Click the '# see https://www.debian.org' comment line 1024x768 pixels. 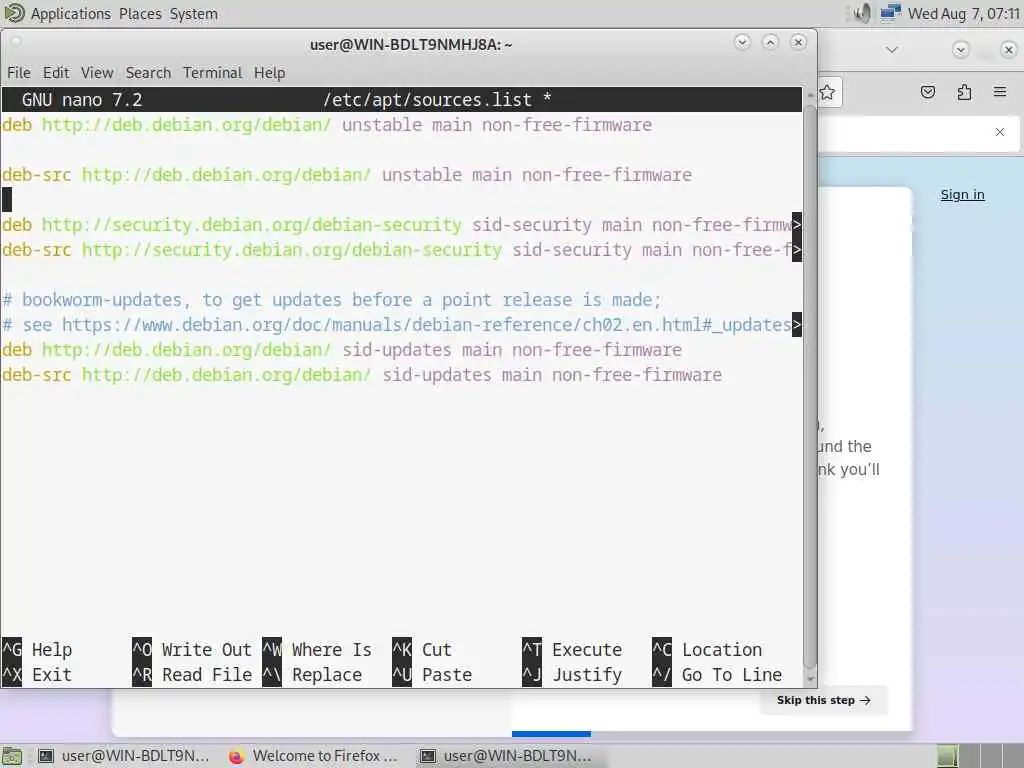coord(397,325)
